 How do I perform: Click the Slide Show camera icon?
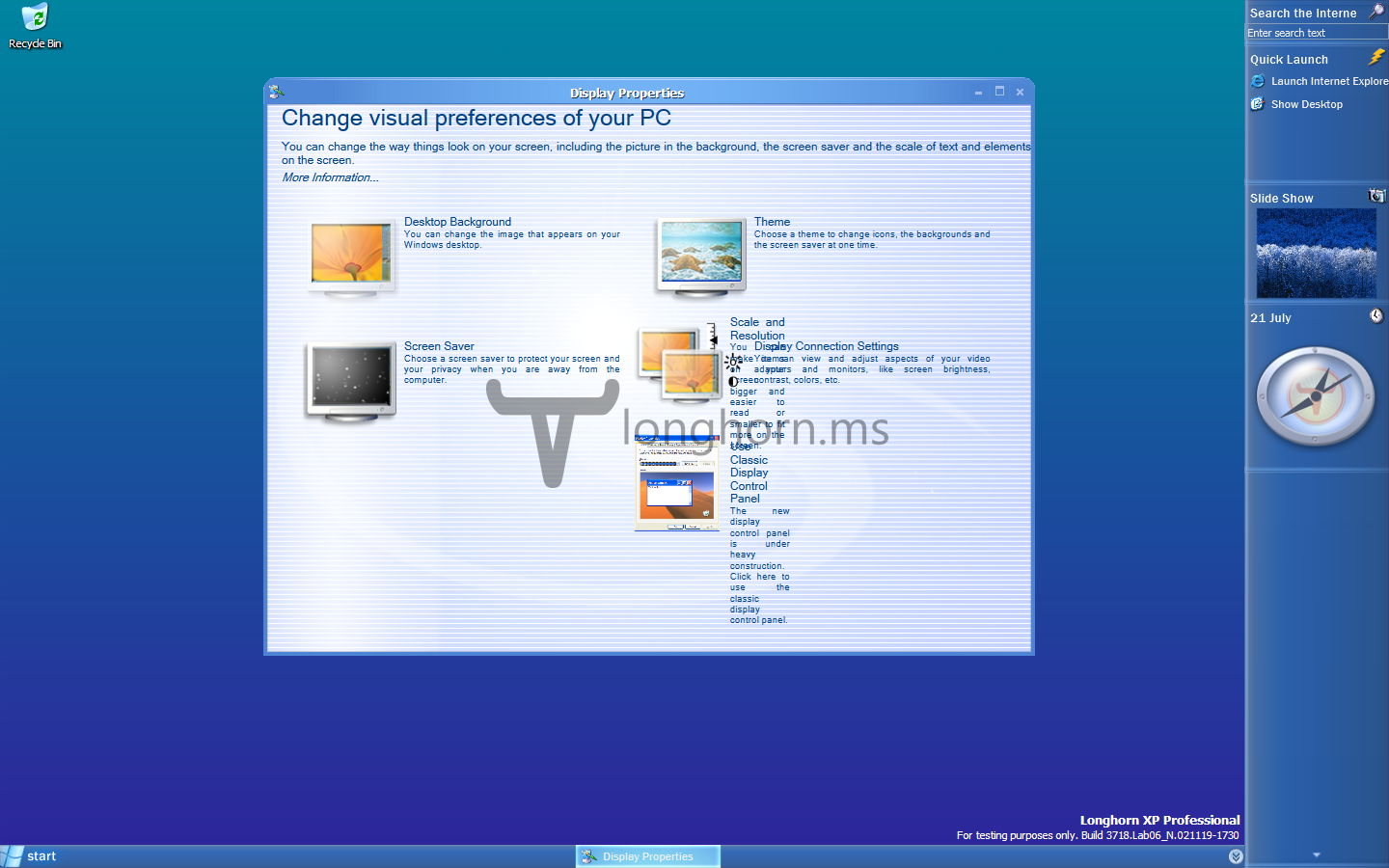[x=1376, y=197]
